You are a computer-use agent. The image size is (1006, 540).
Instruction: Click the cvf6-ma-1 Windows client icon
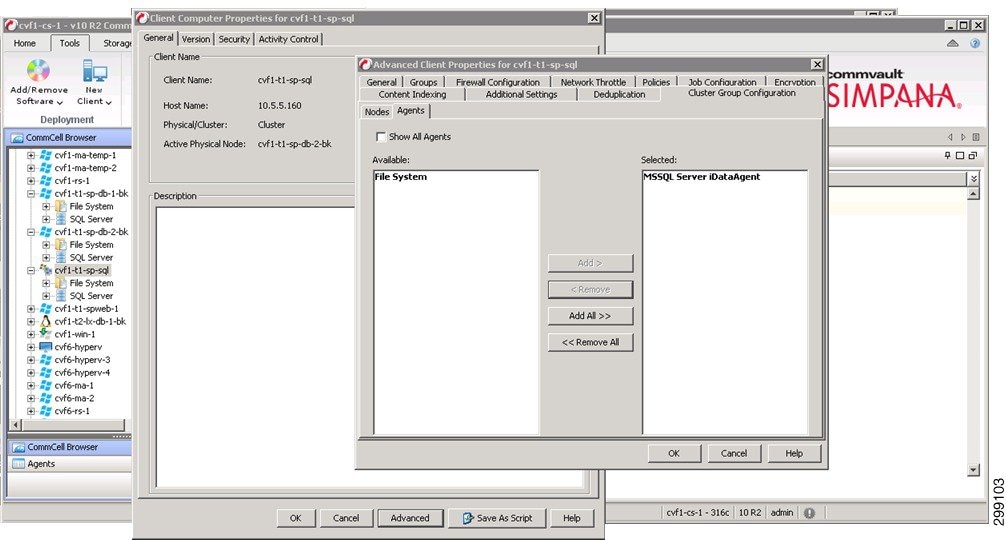coord(46,385)
